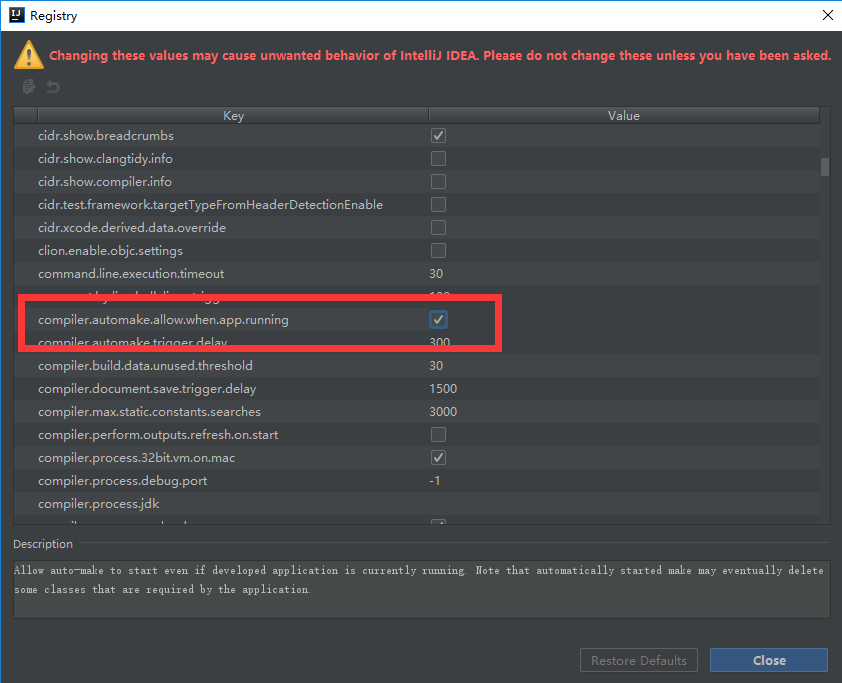
Task: Select the compiler.automake.allow.when.app.running key
Action: point(163,320)
